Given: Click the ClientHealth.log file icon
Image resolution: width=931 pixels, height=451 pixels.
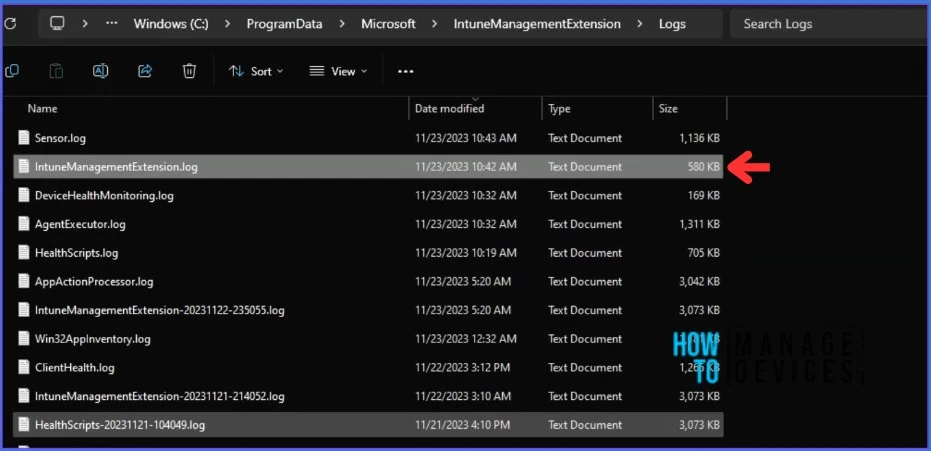Looking at the screenshot, I should [24, 367].
